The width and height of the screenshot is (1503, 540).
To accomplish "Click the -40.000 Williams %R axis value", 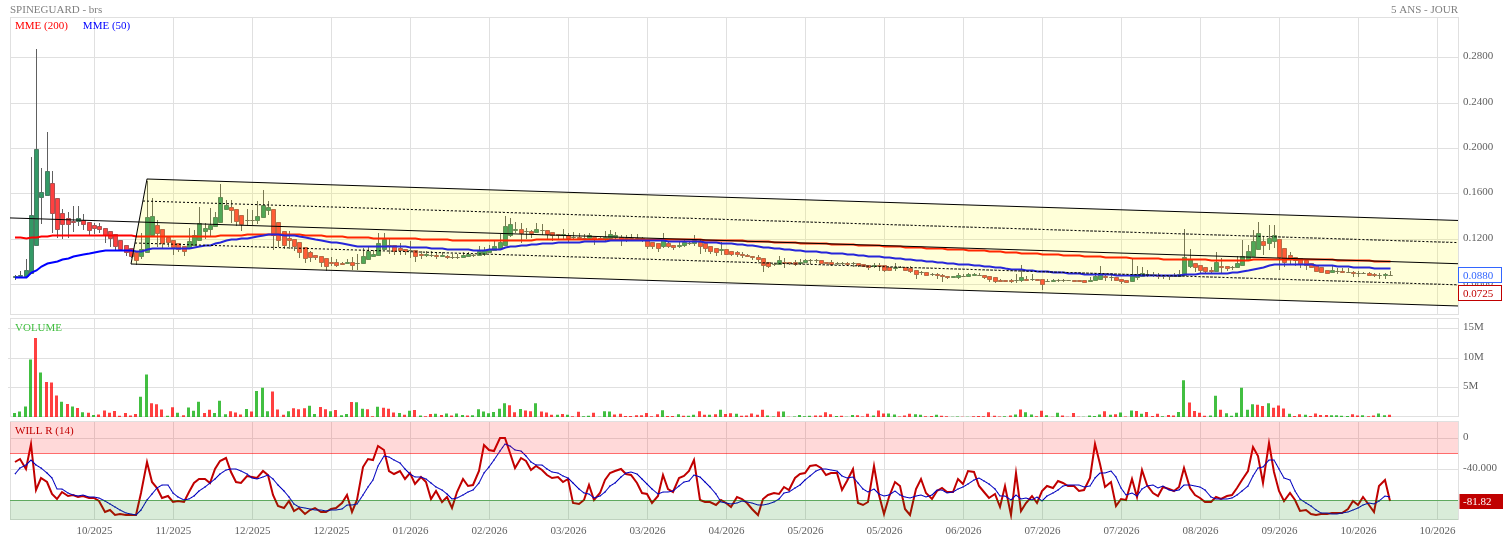I will (1480, 468).
